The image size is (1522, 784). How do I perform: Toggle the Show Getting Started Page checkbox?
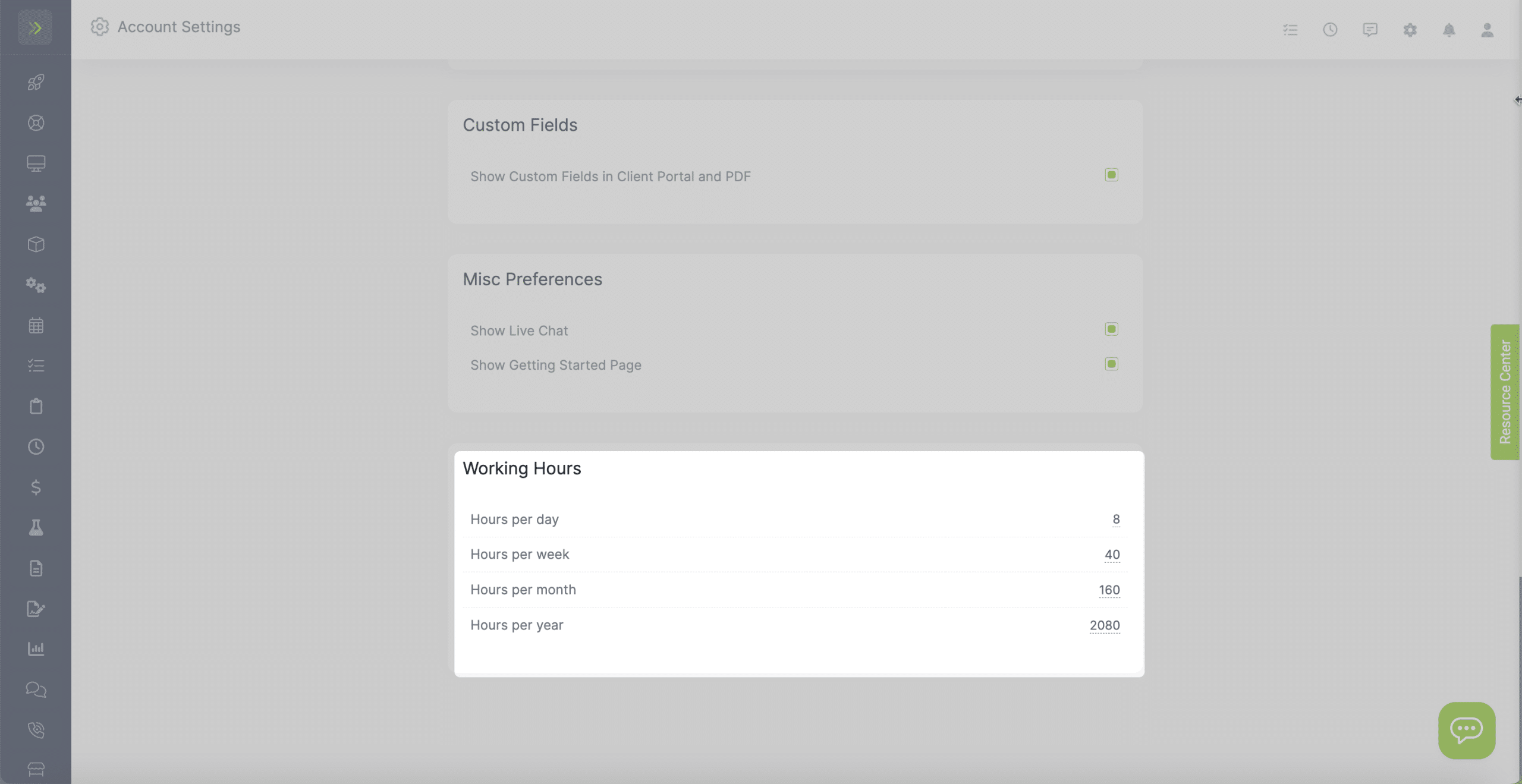[1111, 364]
